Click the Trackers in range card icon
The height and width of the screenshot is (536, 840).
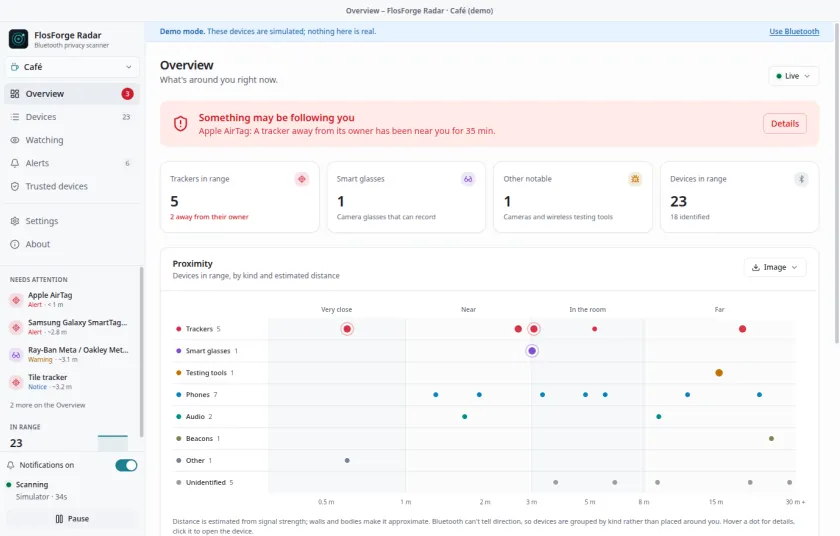pyautogui.click(x=302, y=179)
